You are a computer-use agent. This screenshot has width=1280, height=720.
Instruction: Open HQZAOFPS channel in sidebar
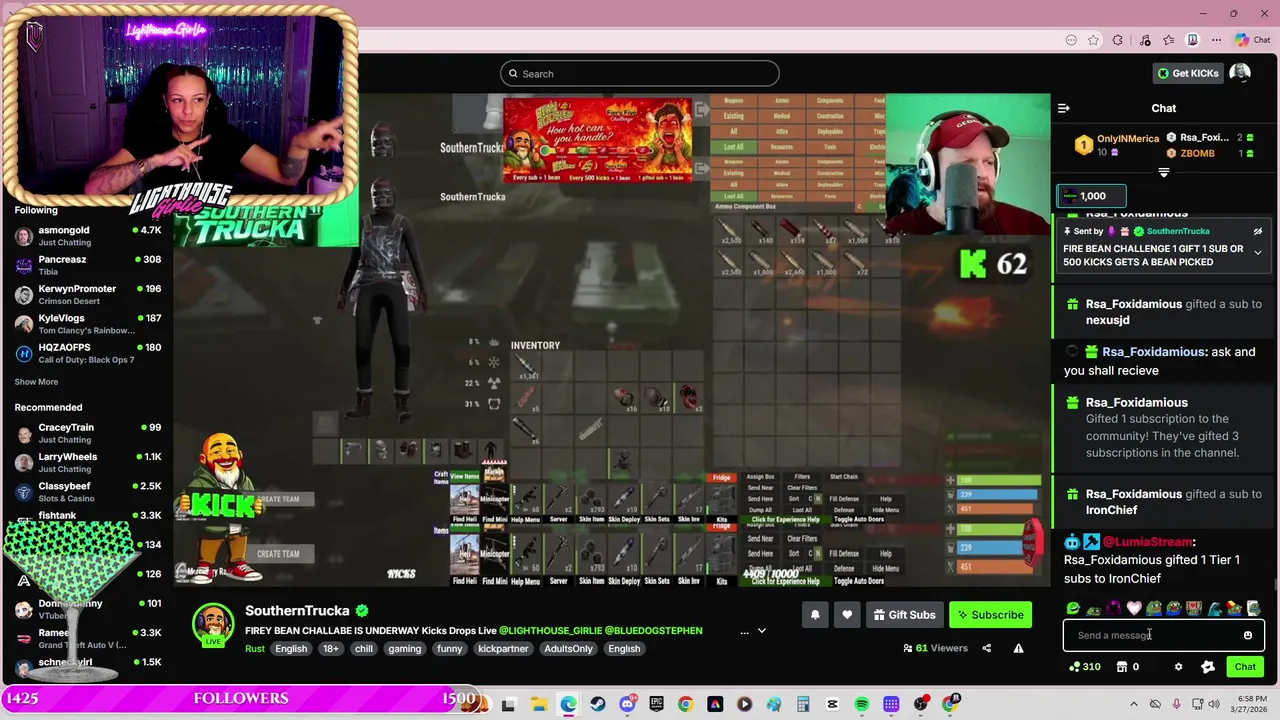88,353
